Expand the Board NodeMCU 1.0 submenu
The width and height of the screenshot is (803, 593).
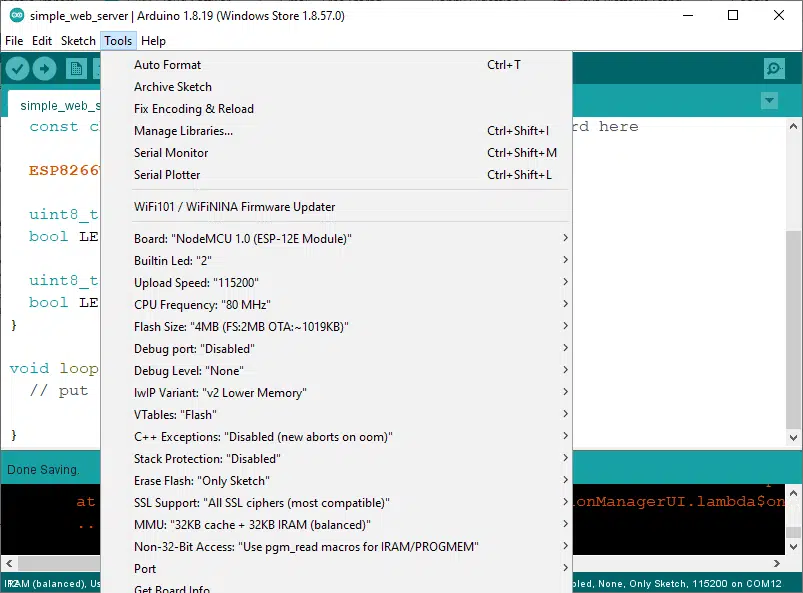coord(336,239)
